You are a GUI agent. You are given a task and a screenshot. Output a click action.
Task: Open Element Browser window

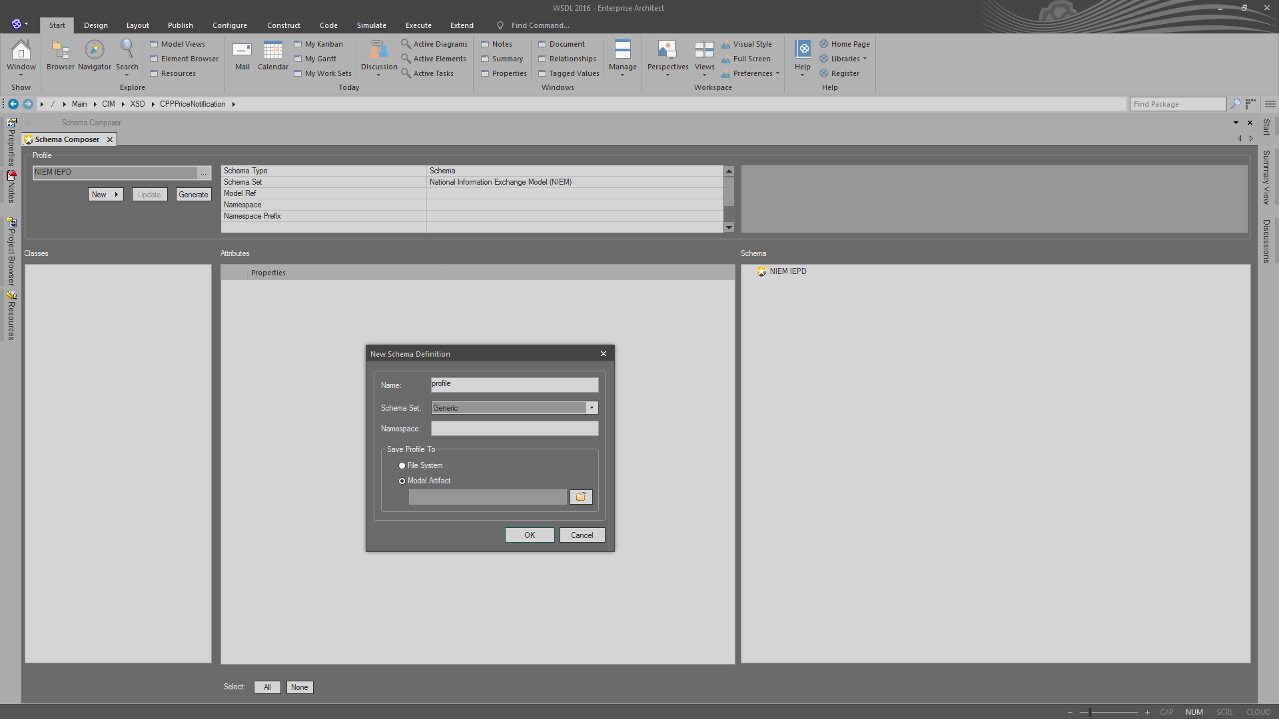(x=184, y=59)
